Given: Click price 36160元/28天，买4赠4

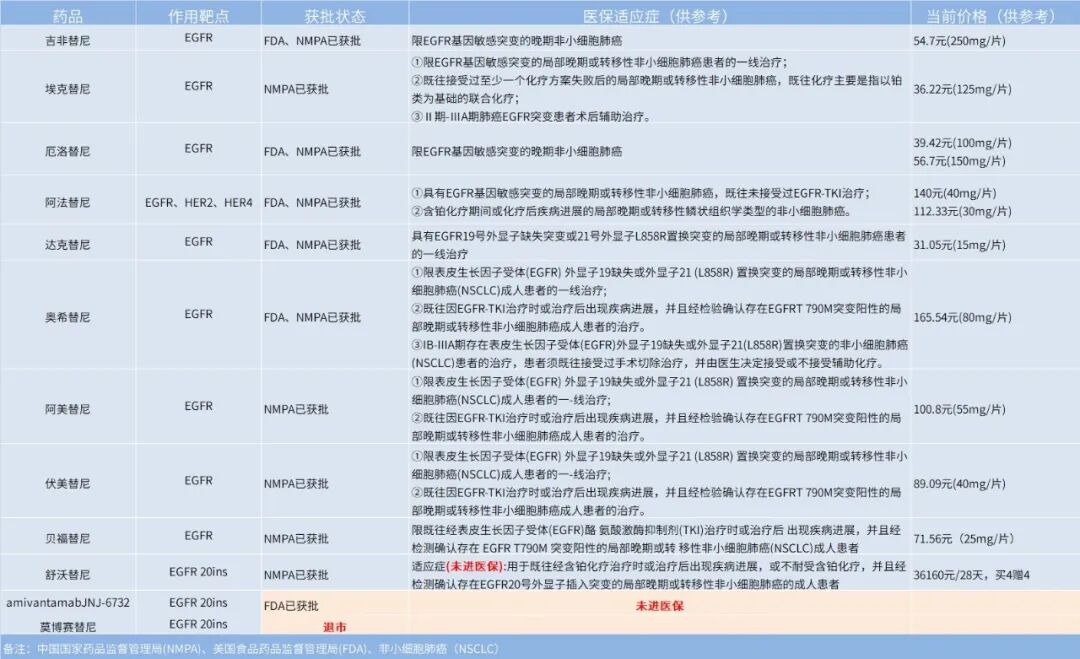Looking at the screenshot, I should click(971, 574).
